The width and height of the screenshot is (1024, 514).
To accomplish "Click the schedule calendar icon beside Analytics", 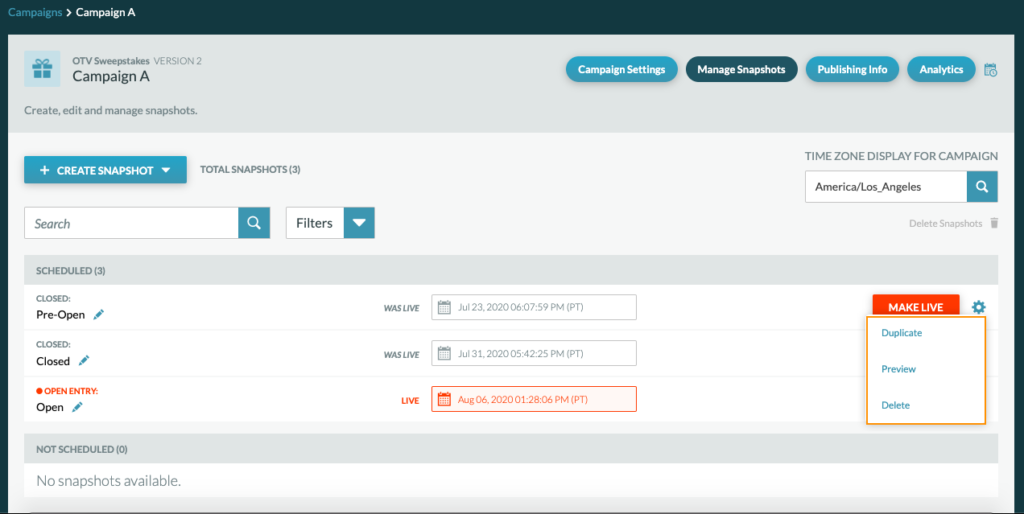I will tap(990, 70).
